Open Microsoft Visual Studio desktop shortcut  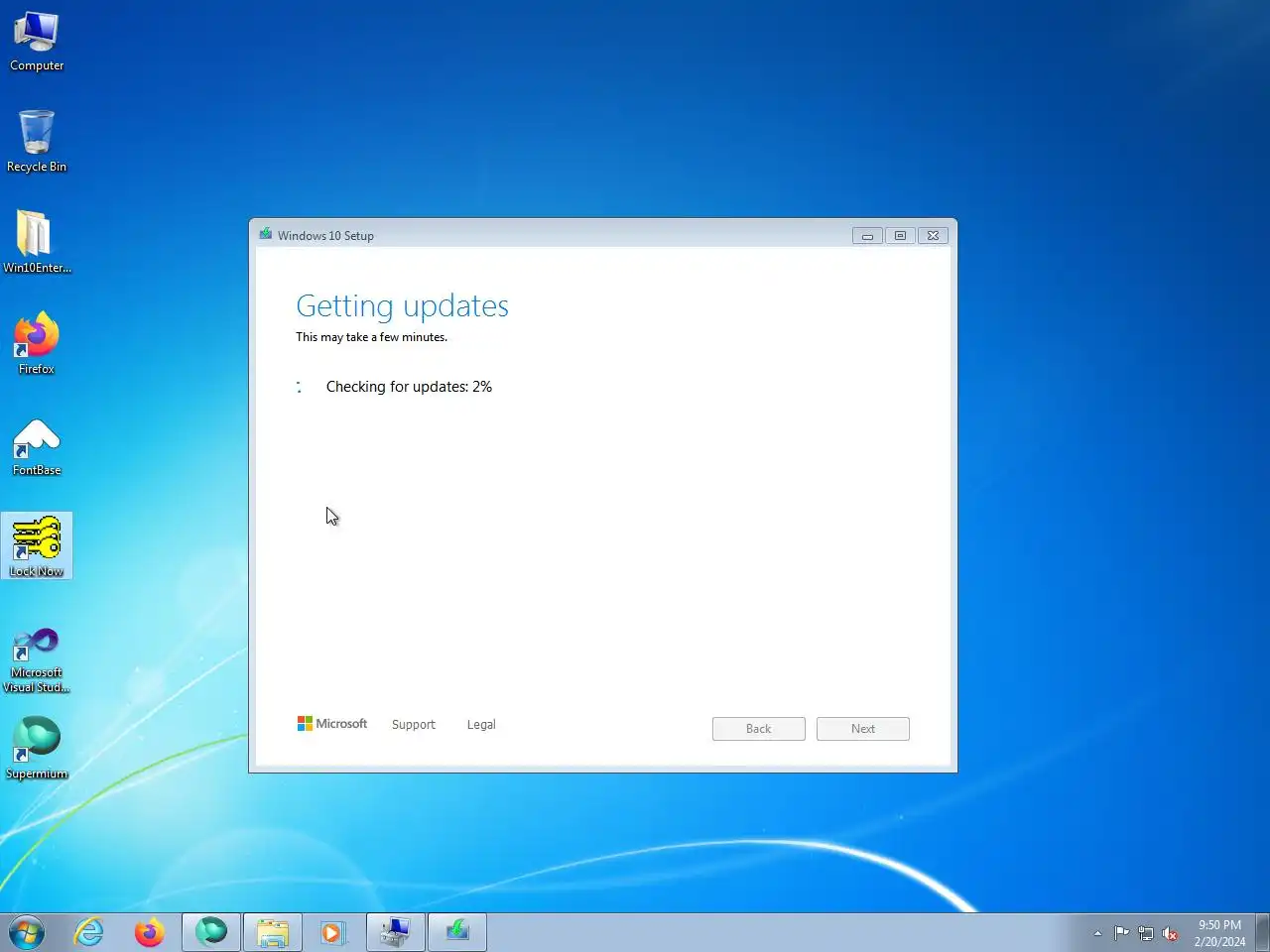[37, 659]
